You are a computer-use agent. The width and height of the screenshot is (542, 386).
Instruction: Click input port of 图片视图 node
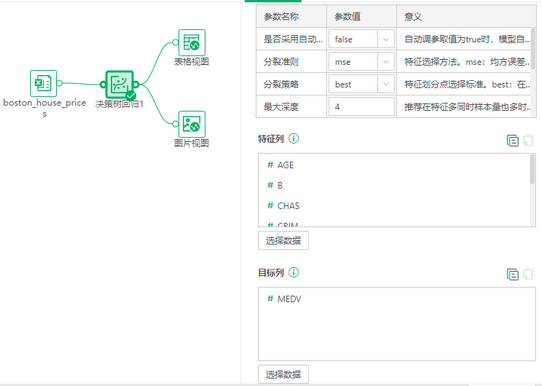pos(175,124)
